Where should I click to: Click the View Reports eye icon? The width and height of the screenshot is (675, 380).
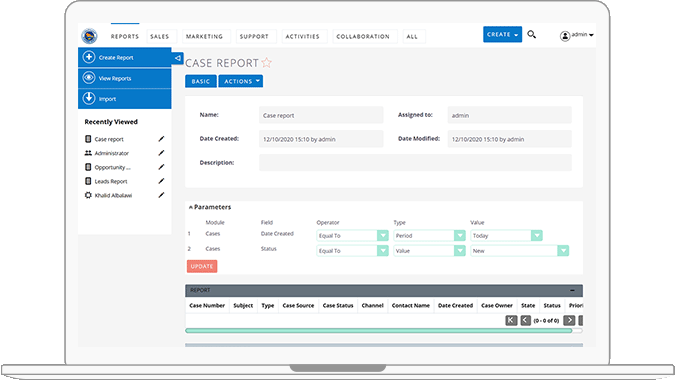[89, 78]
